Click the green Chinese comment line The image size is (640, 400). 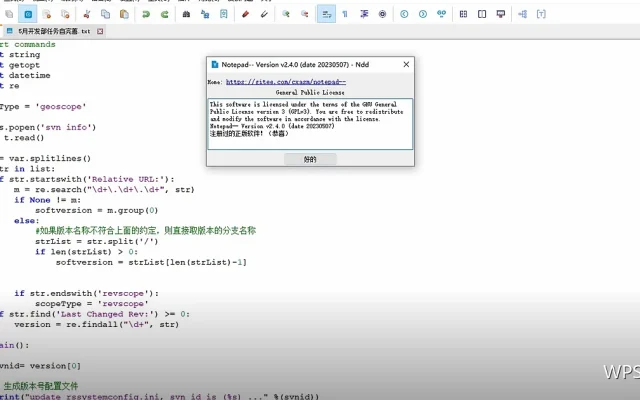146,231
